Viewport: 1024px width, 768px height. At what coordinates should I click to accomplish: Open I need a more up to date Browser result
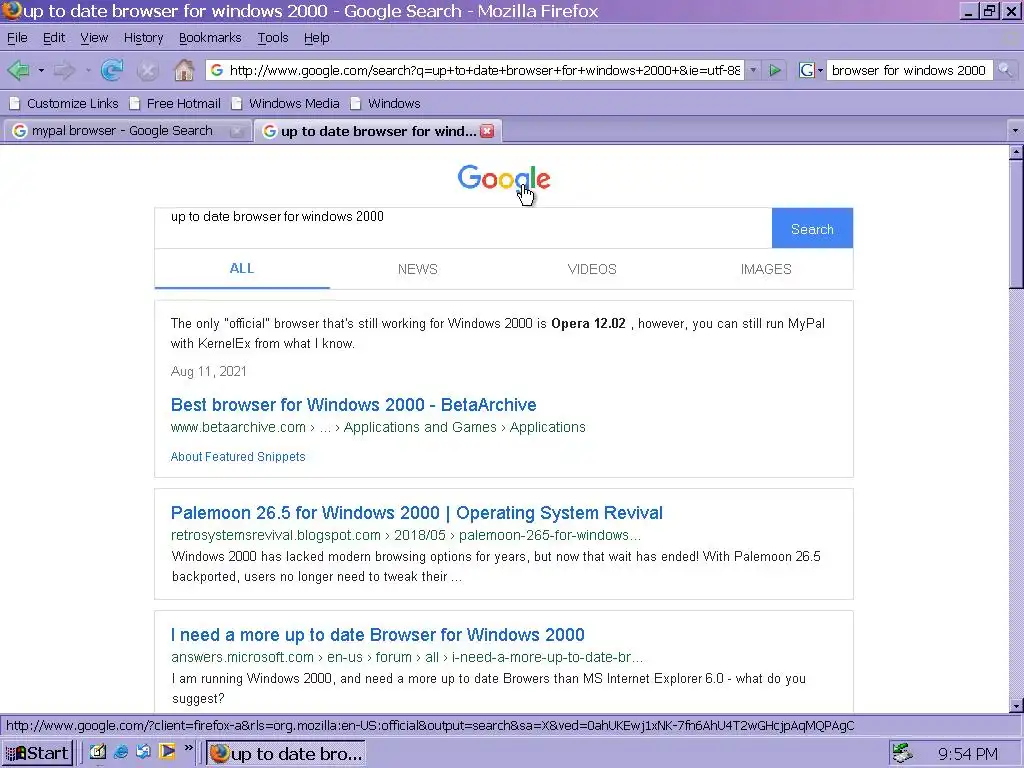click(x=377, y=635)
